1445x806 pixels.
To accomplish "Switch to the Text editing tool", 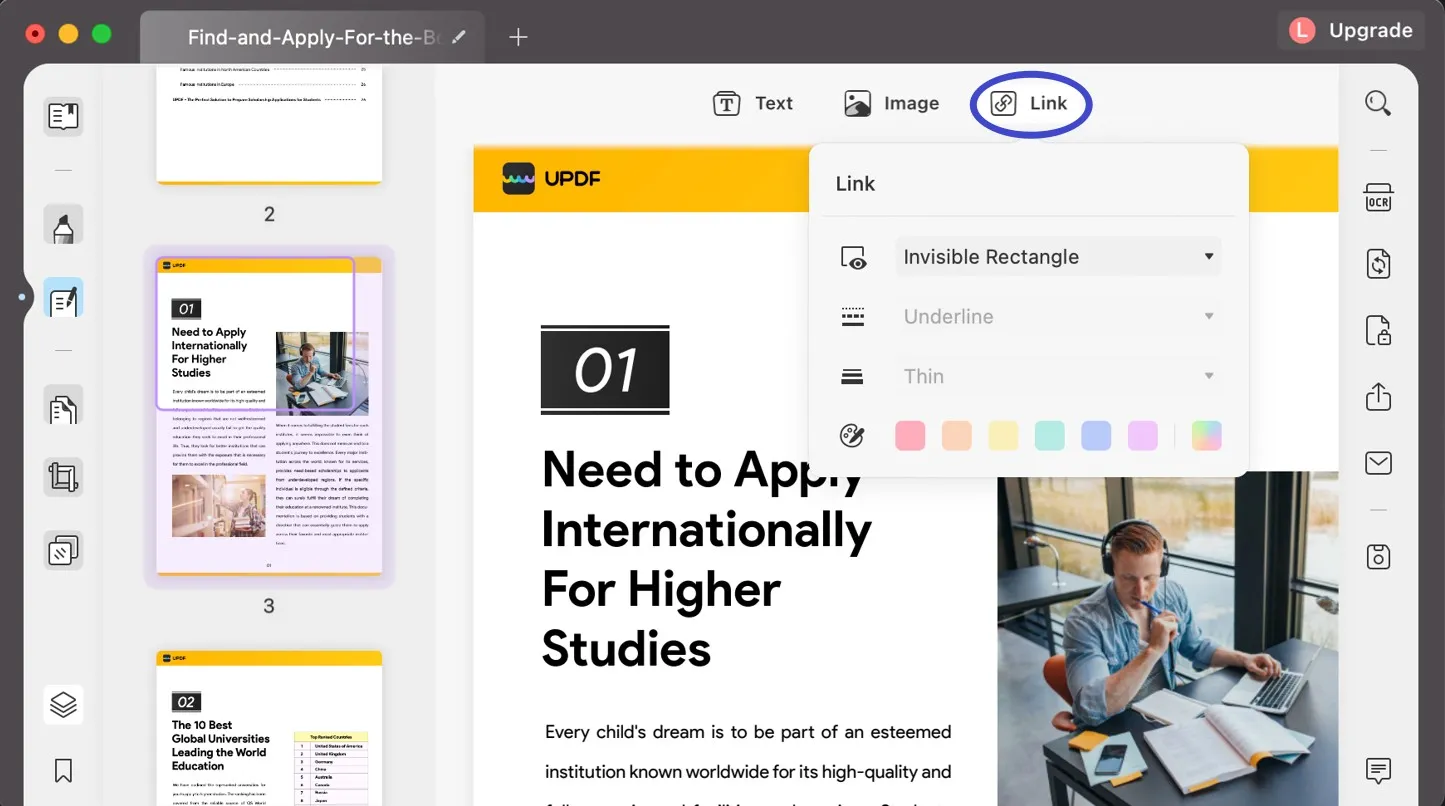I will point(753,103).
